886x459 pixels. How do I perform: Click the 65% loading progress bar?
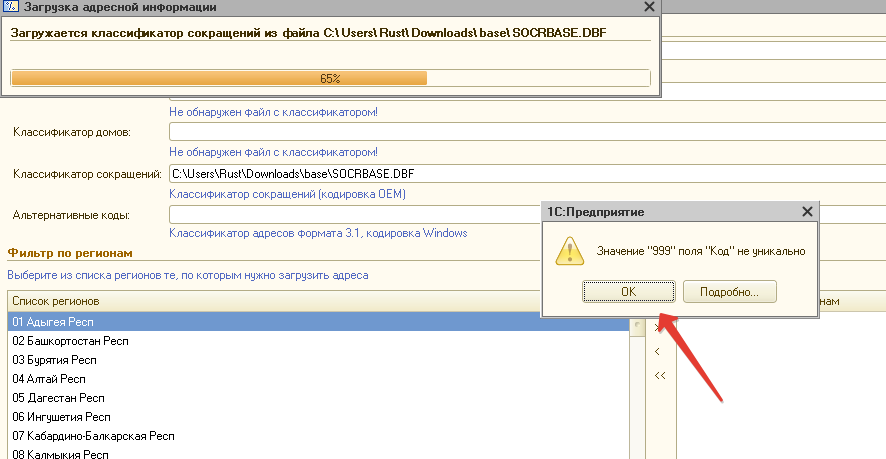pyautogui.click(x=331, y=78)
